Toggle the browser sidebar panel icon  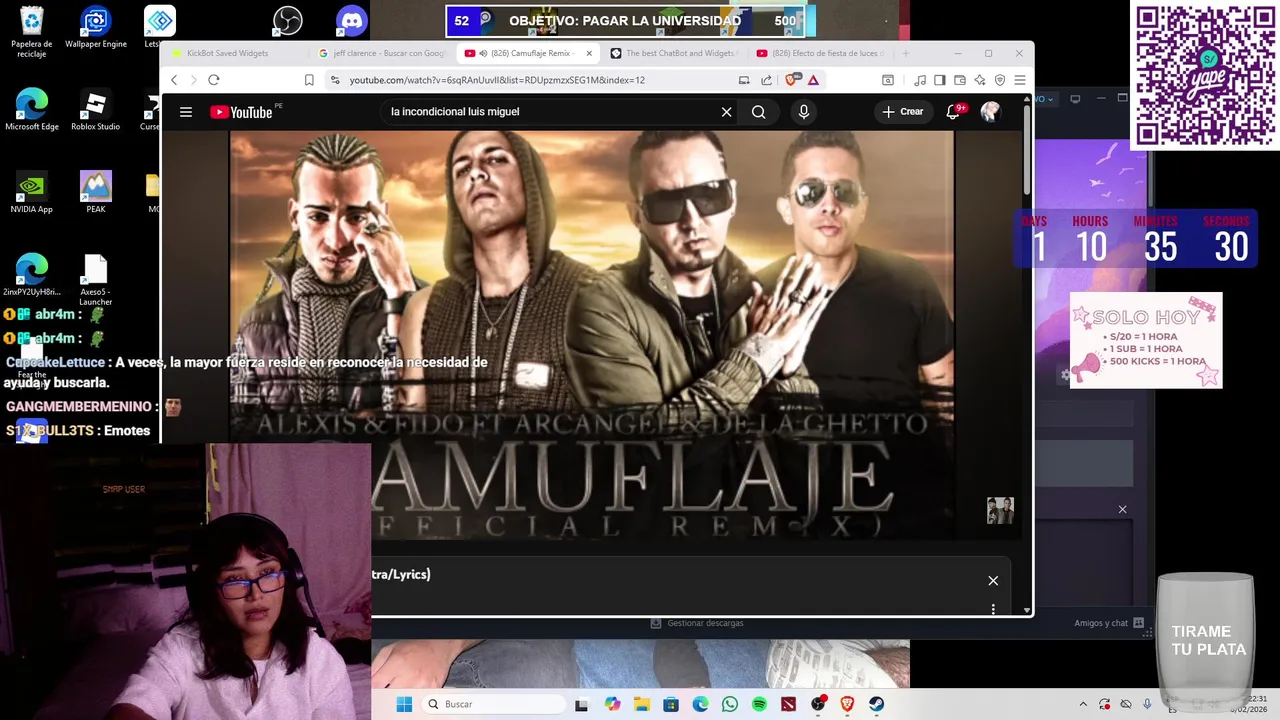click(x=939, y=80)
